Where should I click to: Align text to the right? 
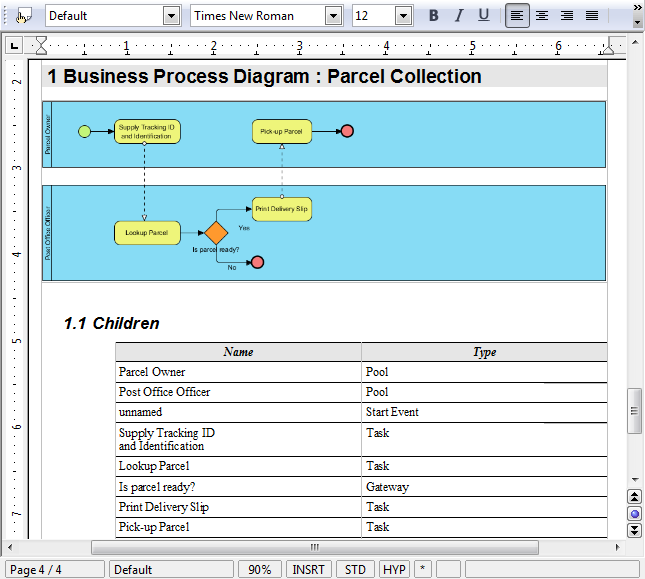coord(567,16)
